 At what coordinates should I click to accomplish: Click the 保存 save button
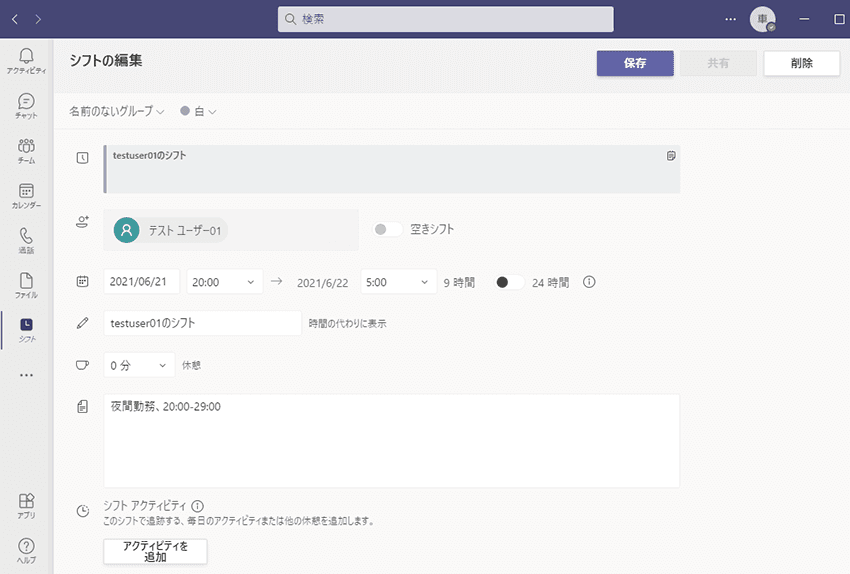(635, 63)
